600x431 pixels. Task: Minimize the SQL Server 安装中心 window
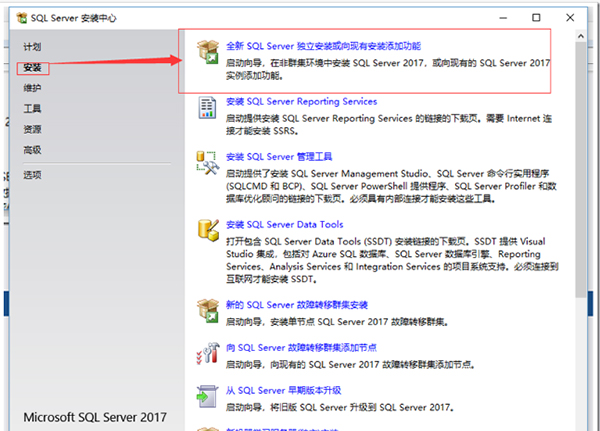(503, 18)
